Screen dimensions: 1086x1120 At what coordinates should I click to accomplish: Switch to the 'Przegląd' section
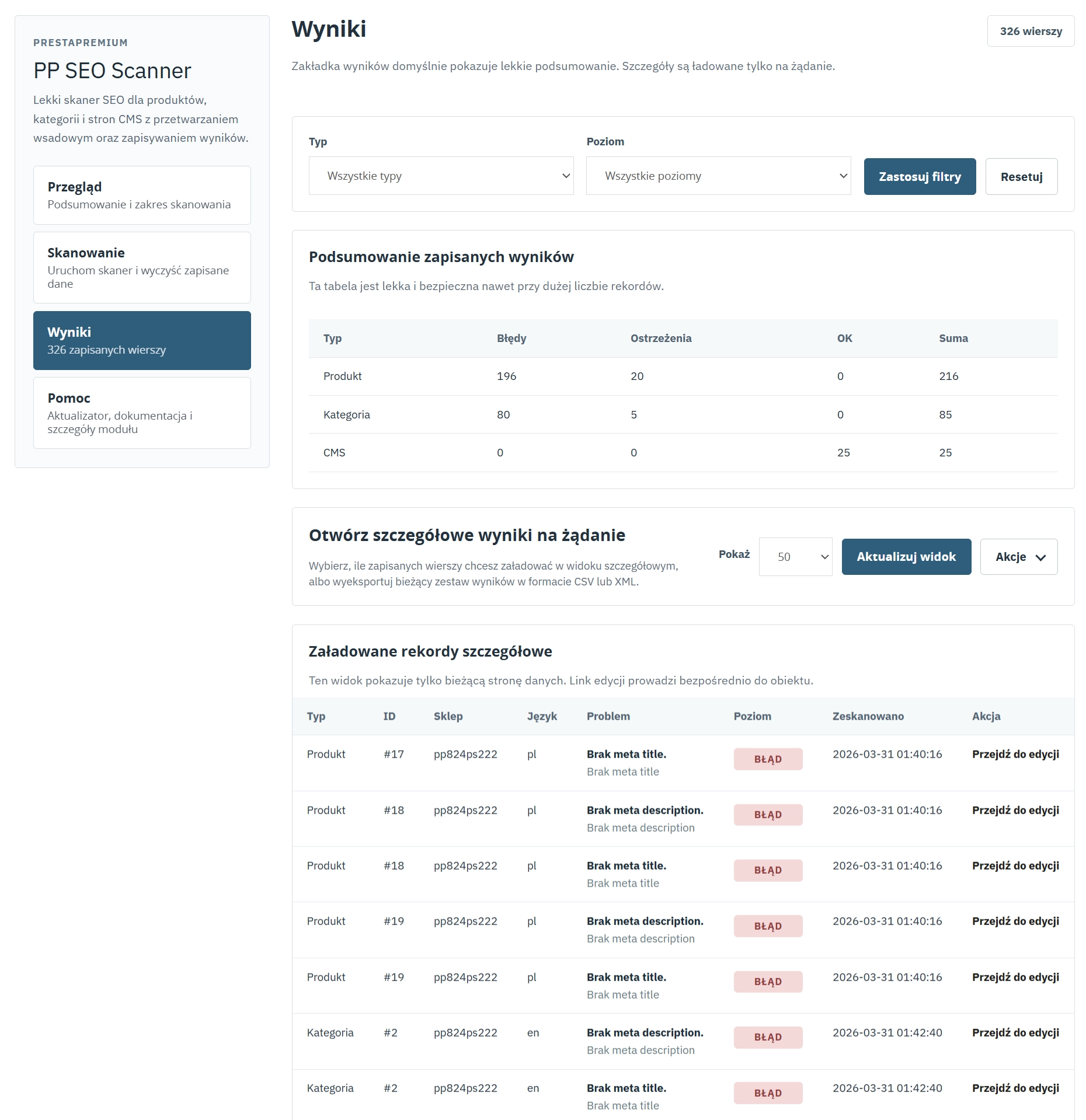(x=142, y=195)
